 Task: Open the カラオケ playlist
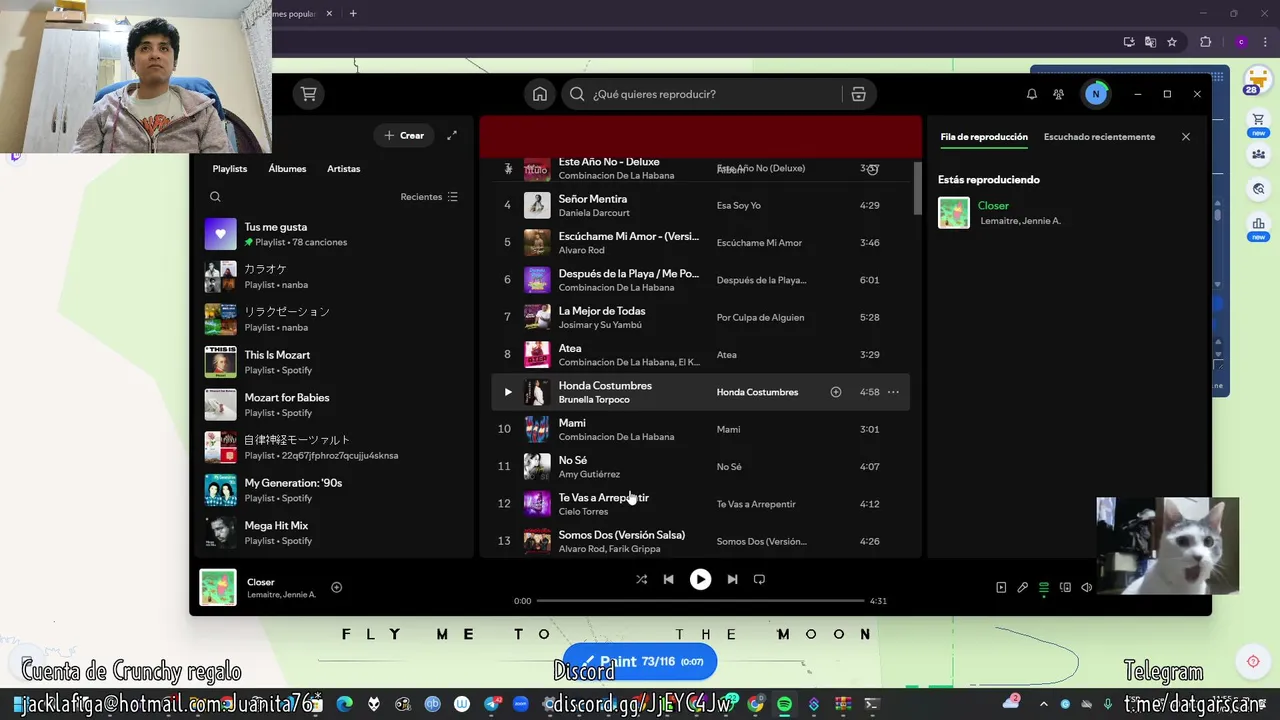(334, 277)
